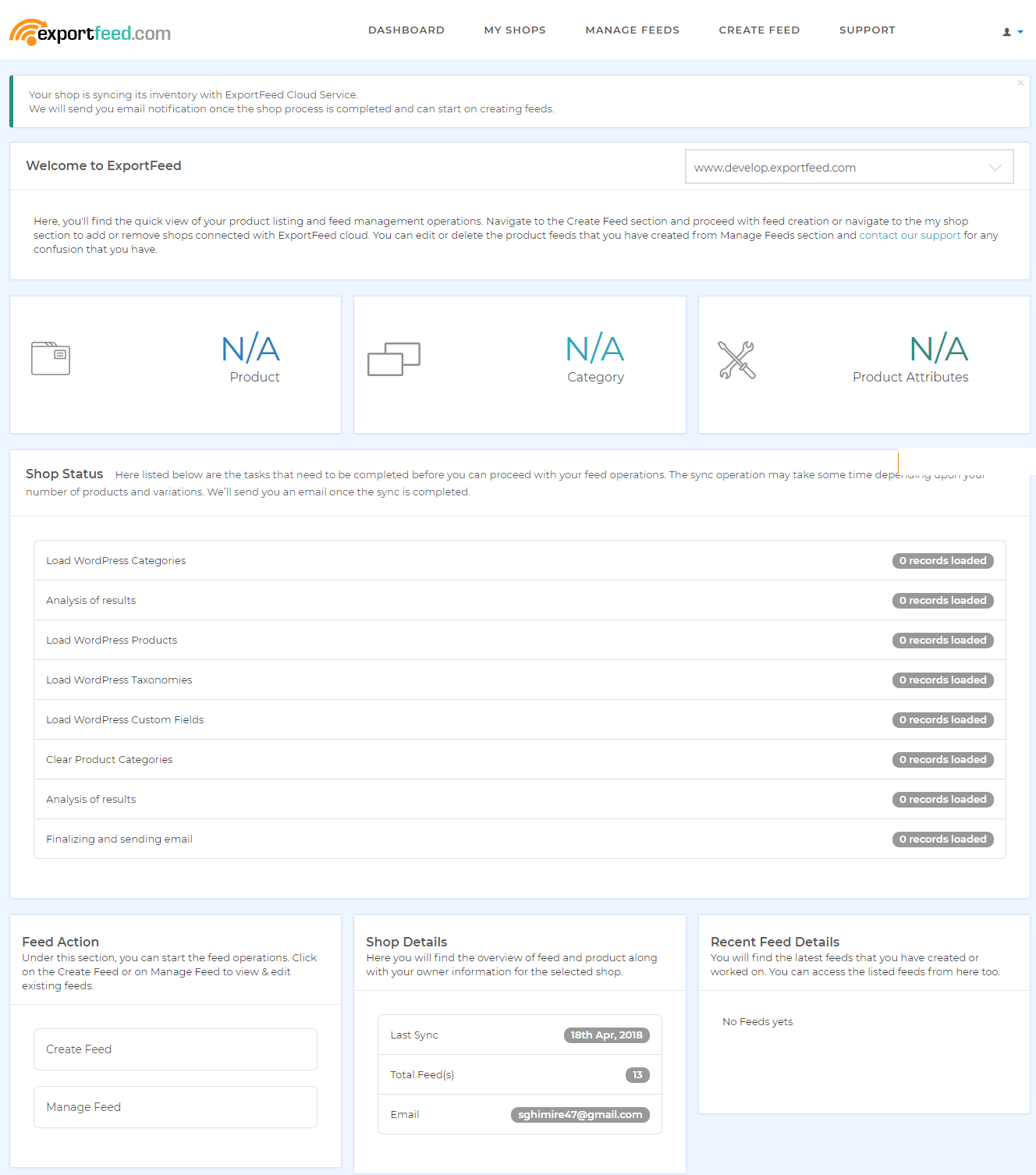Select the Load WordPress Custom Fields row

point(520,719)
